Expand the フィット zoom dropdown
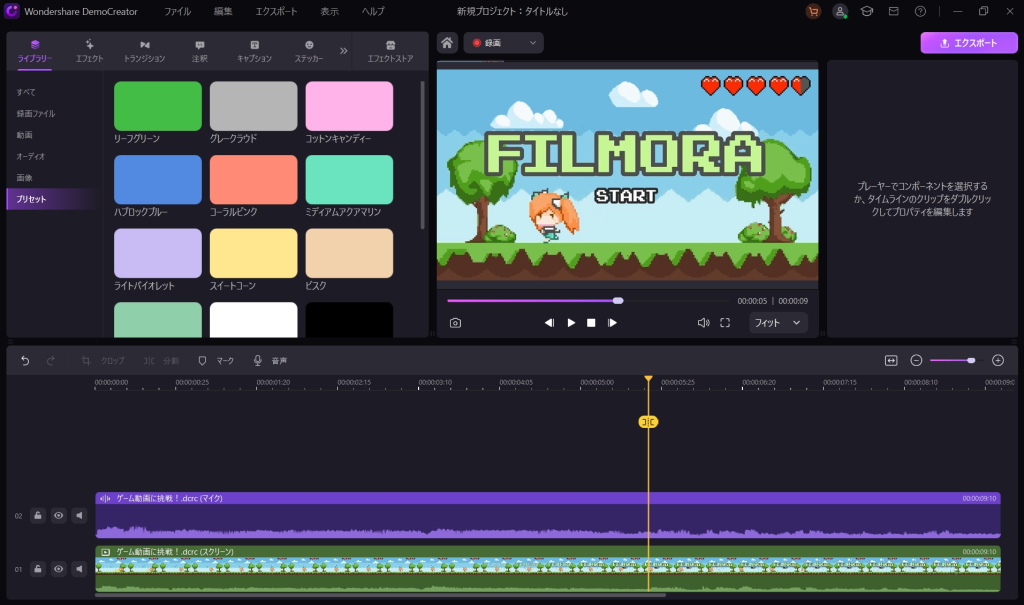The image size is (1024, 605). [x=778, y=323]
